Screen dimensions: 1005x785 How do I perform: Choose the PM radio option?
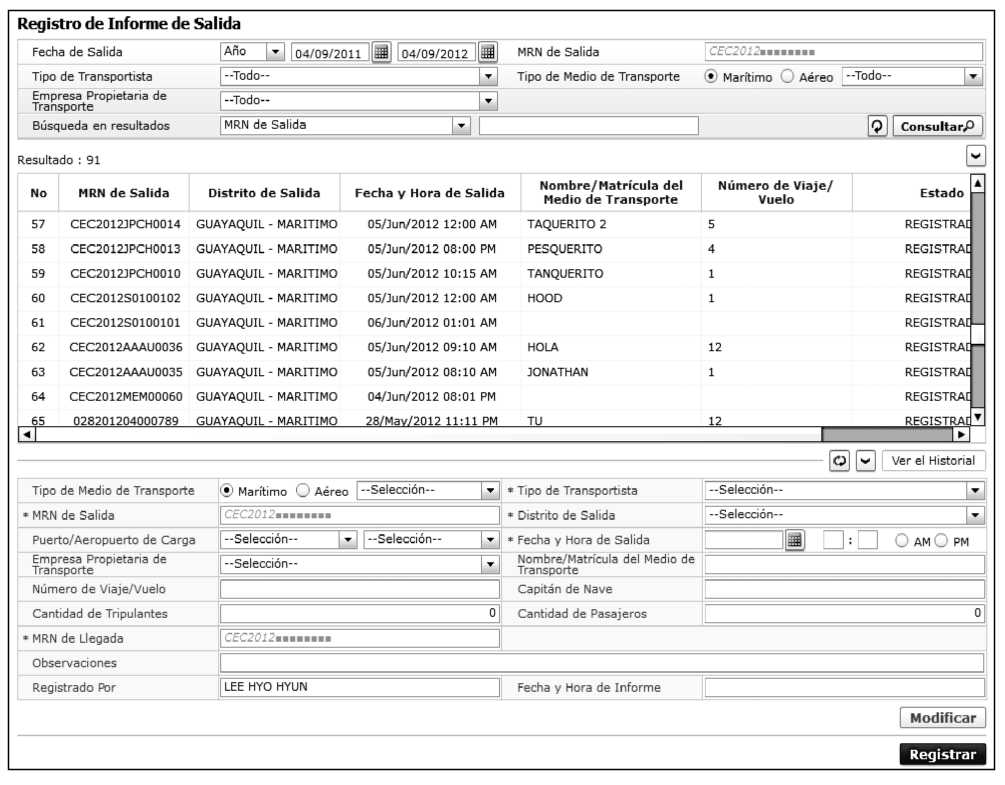[941, 541]
